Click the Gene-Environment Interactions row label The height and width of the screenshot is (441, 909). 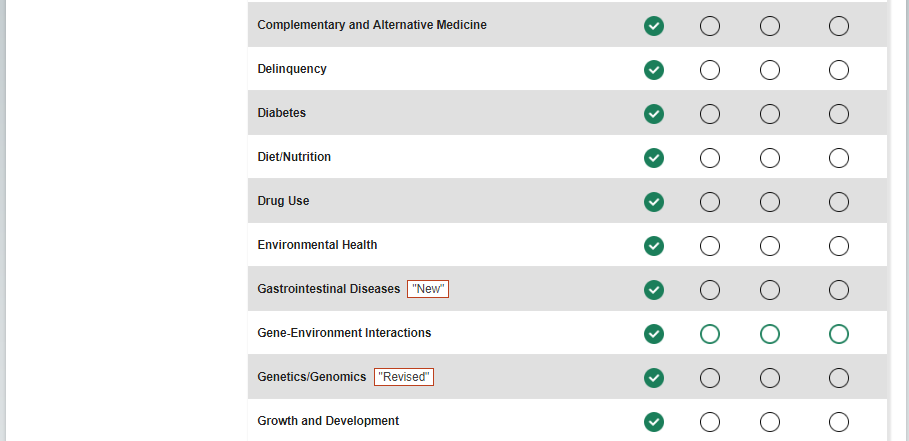pyautogui.click(x=344, y=333)
